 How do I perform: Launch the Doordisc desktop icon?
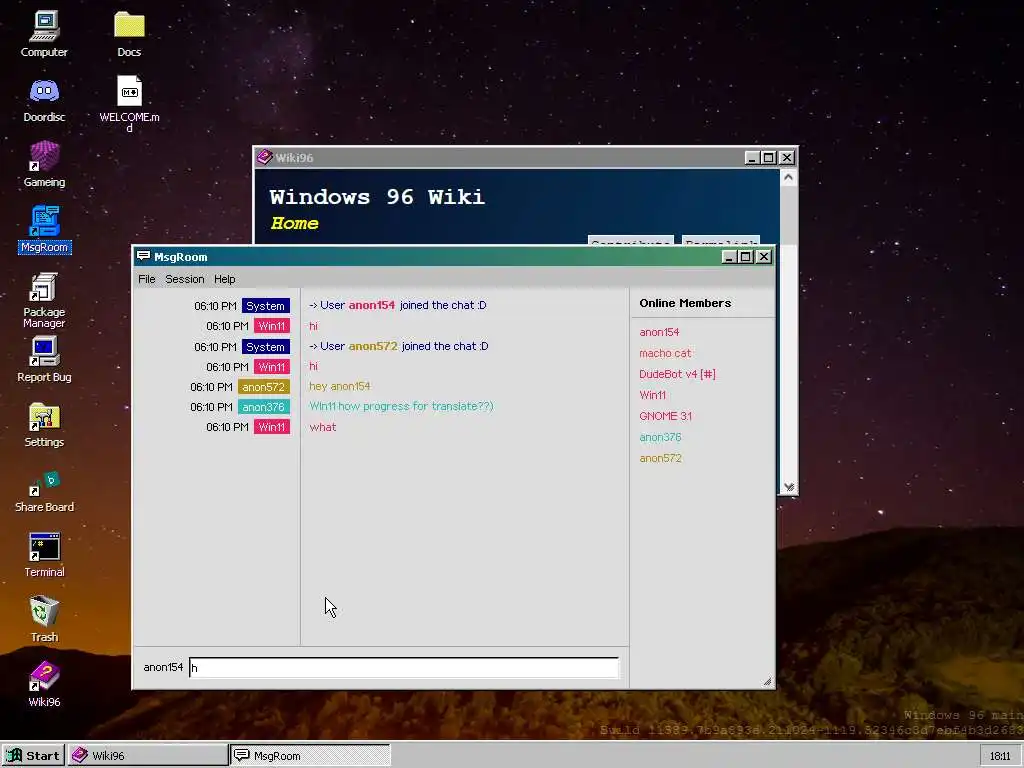[x=44, y=100]
